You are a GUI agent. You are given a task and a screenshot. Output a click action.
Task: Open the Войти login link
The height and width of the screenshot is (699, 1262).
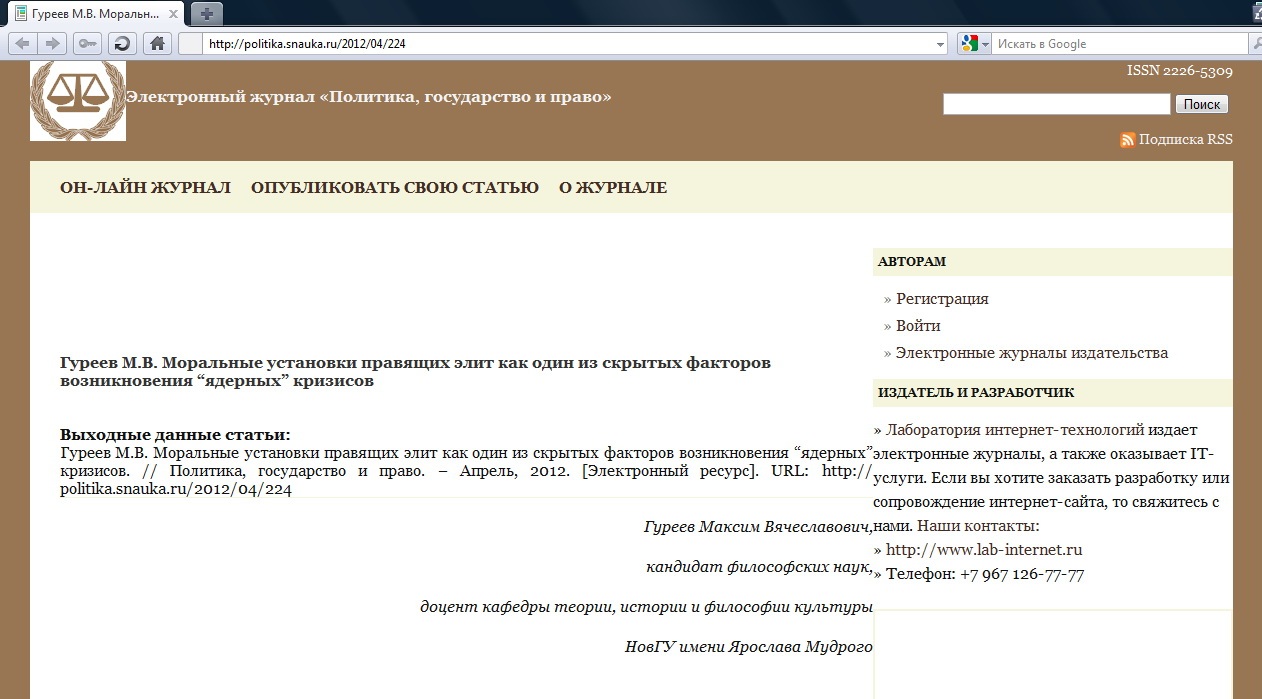pos(918,326)
